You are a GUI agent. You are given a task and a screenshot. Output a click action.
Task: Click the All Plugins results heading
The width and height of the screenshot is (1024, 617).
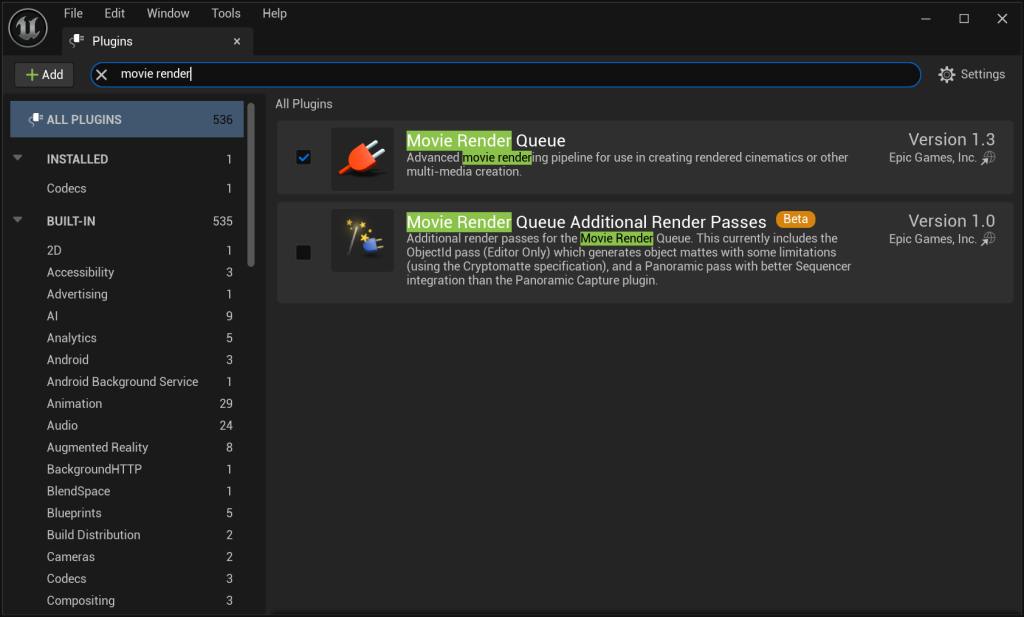pos(304,104)
